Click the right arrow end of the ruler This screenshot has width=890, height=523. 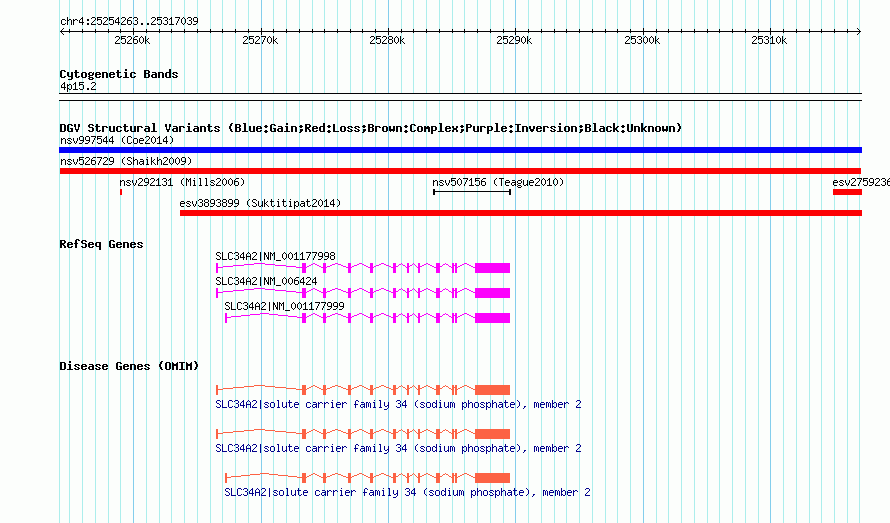859,32
